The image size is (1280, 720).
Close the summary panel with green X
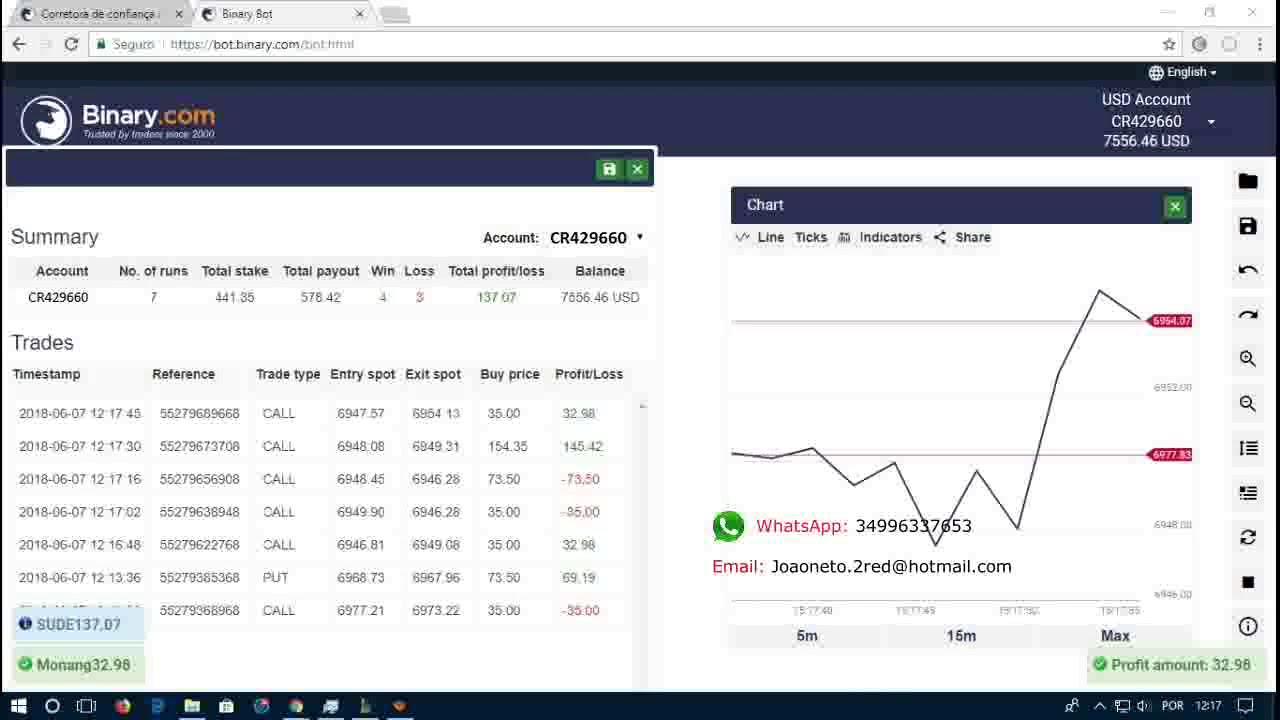(x=637, y=169)
